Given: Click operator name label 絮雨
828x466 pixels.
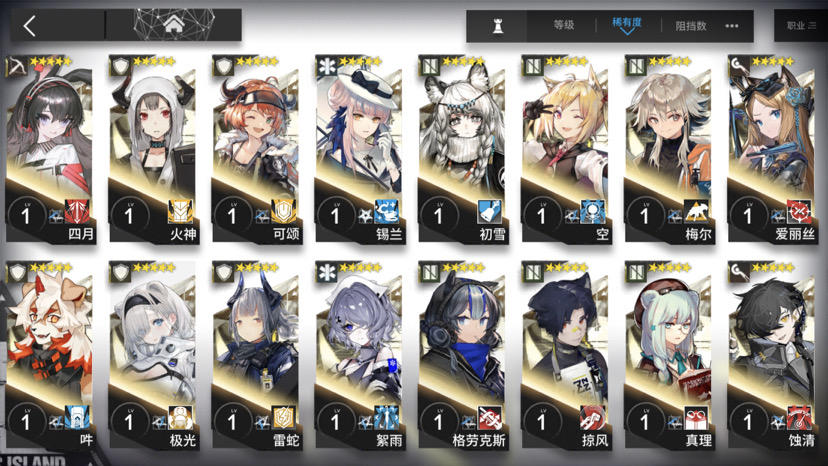Looking at the screenshot, I should click(x=390, y=440).
